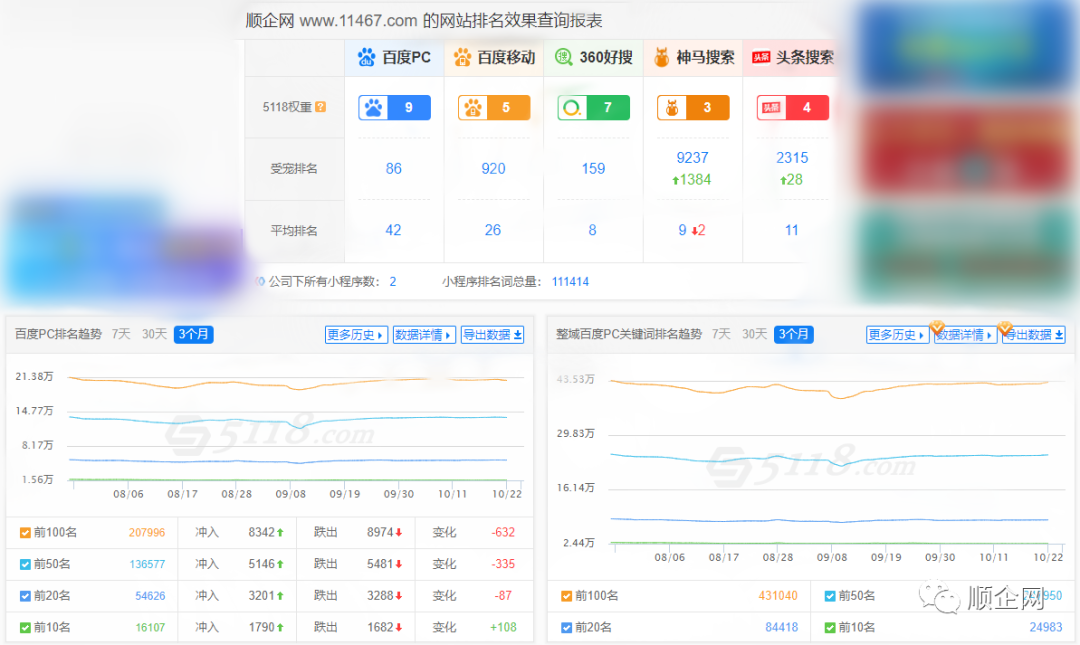Open 更多历史 in 整域百度PC关键词排名趋势 panel
This screenshot has width=1080, height=645.
click(x=897, y=335)
